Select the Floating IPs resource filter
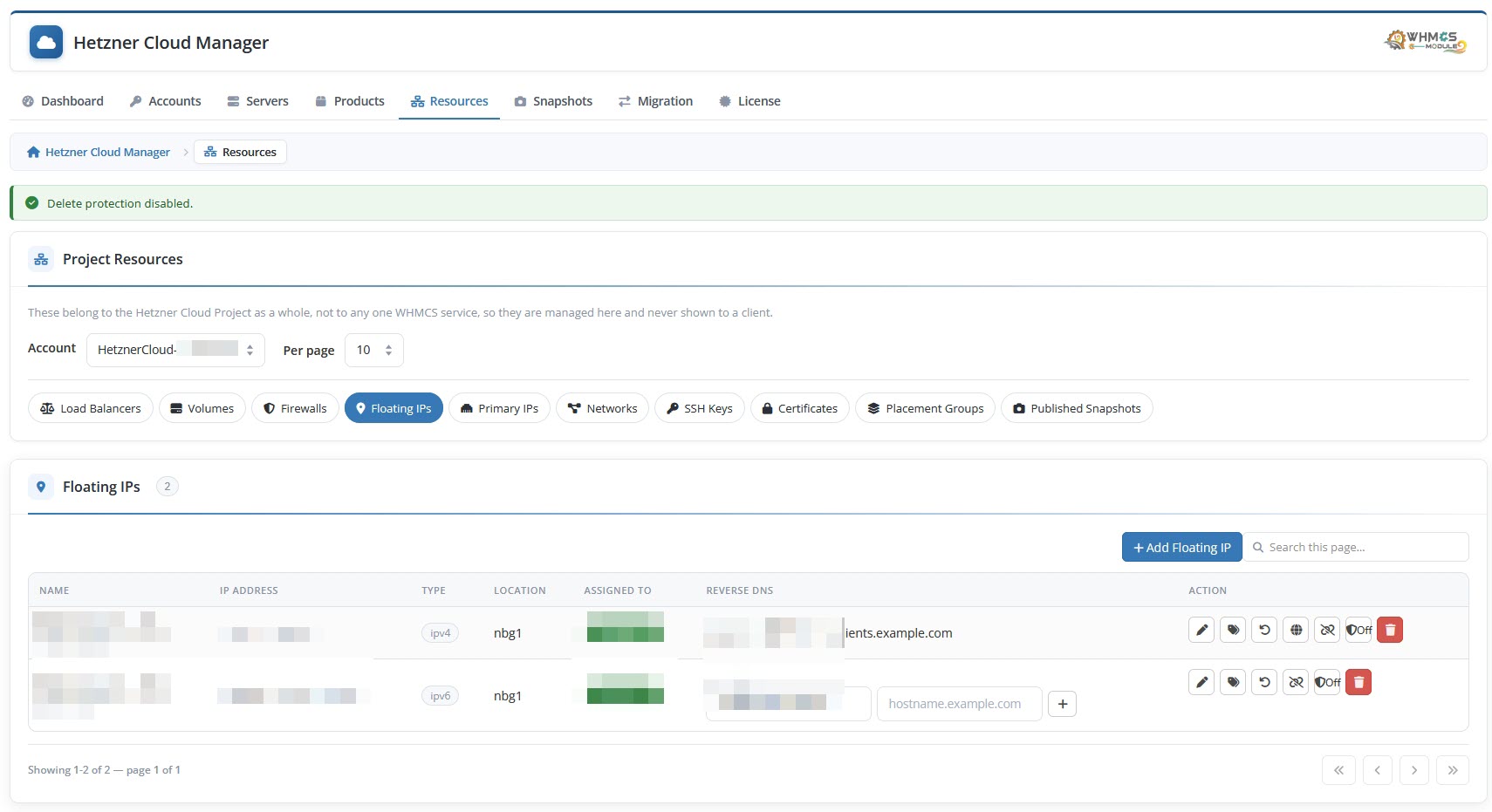 [394, 408]
